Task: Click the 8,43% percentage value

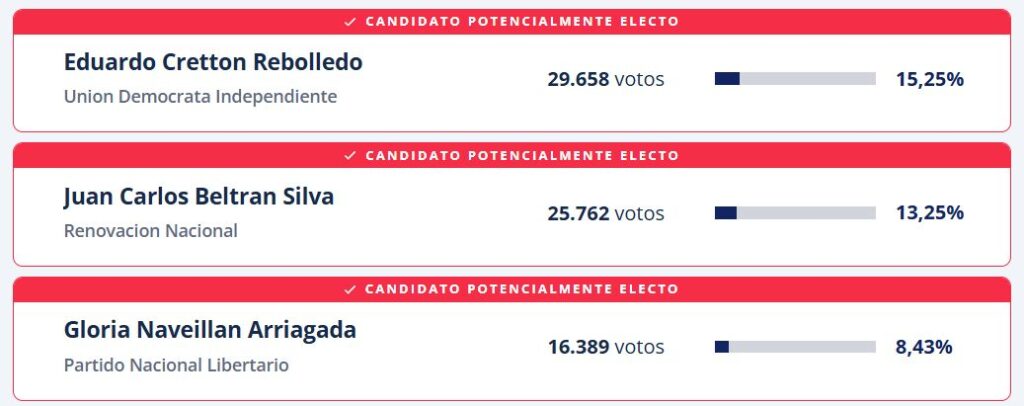Action: coord(924,347)
